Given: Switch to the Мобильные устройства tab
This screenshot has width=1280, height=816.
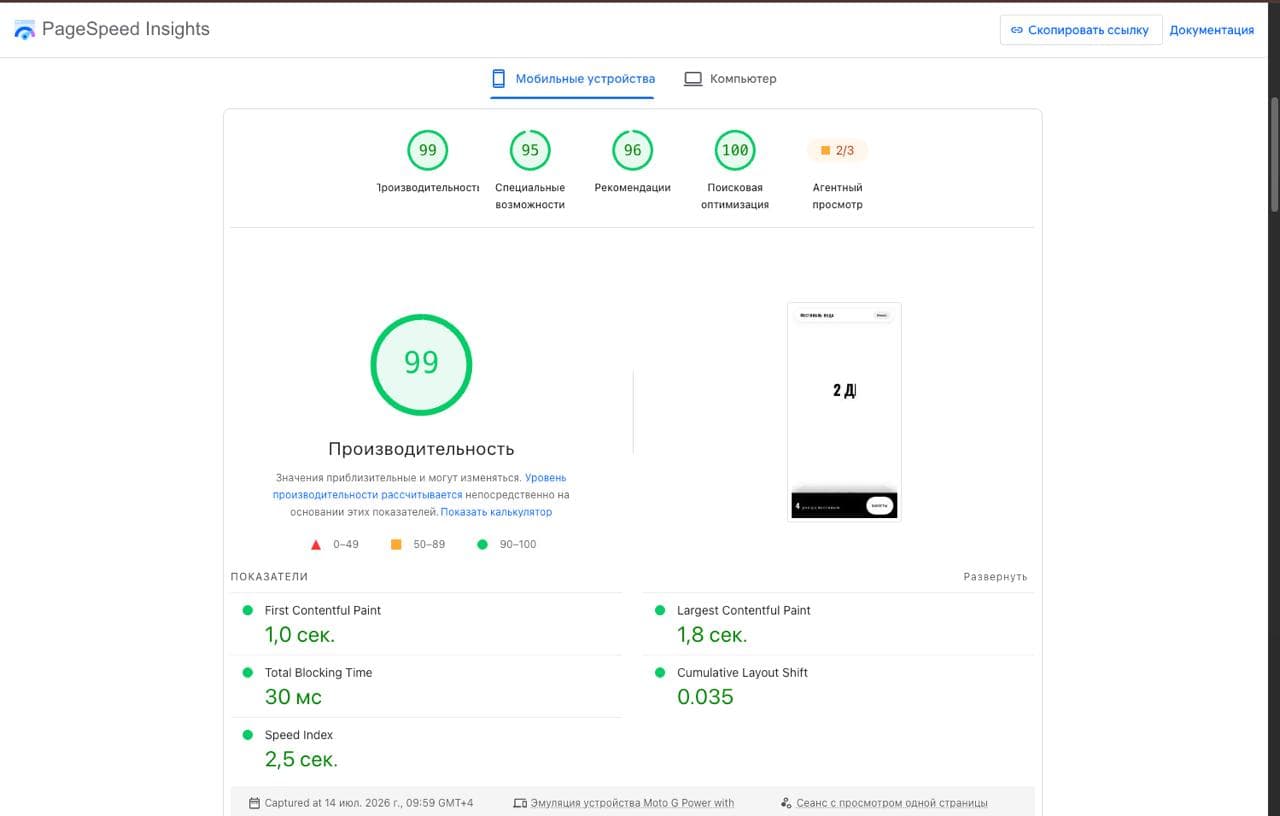Looking at the screenshot, I should point(572,79).
